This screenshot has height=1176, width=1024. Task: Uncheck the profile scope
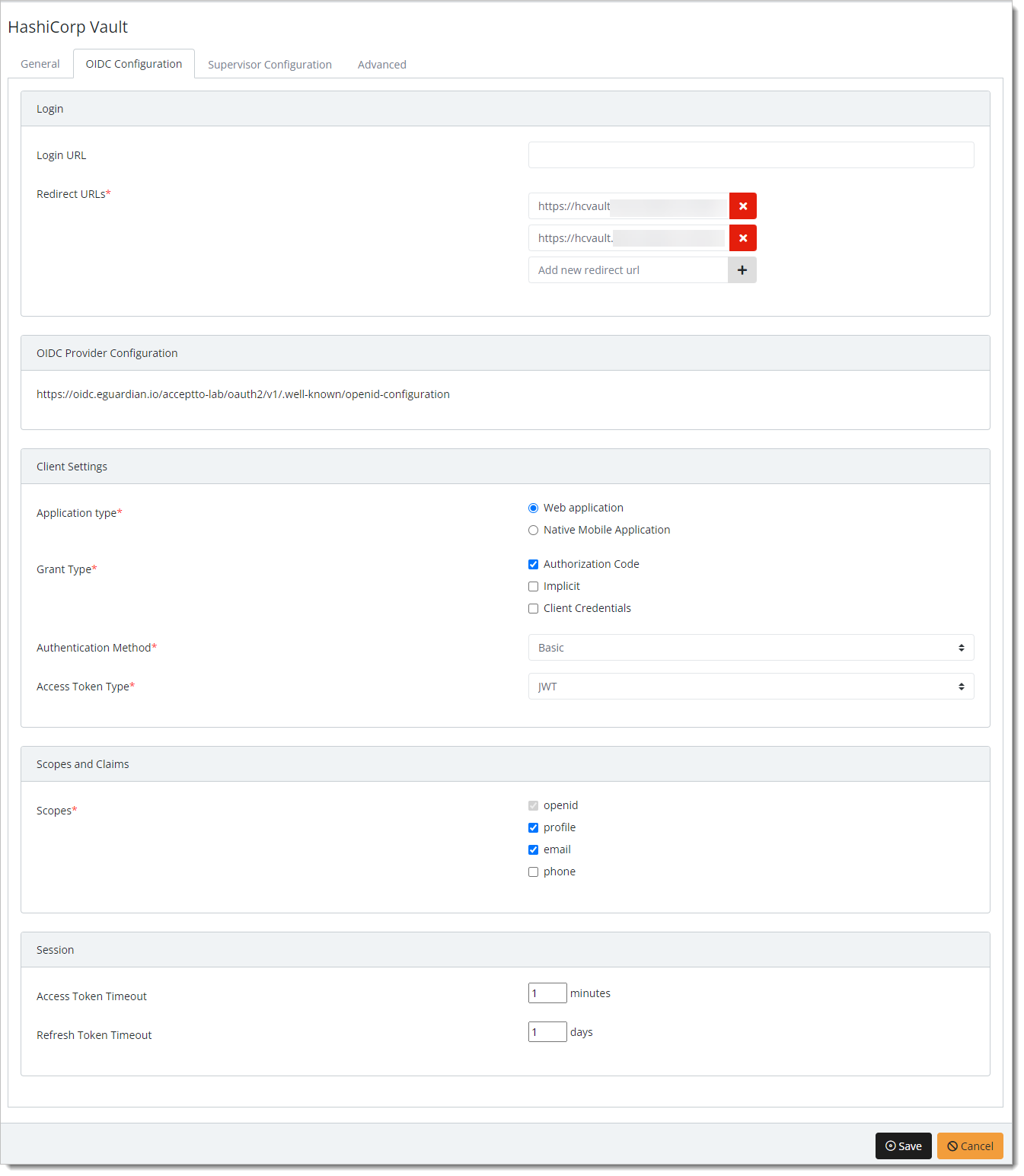click(x=533, y=827)
